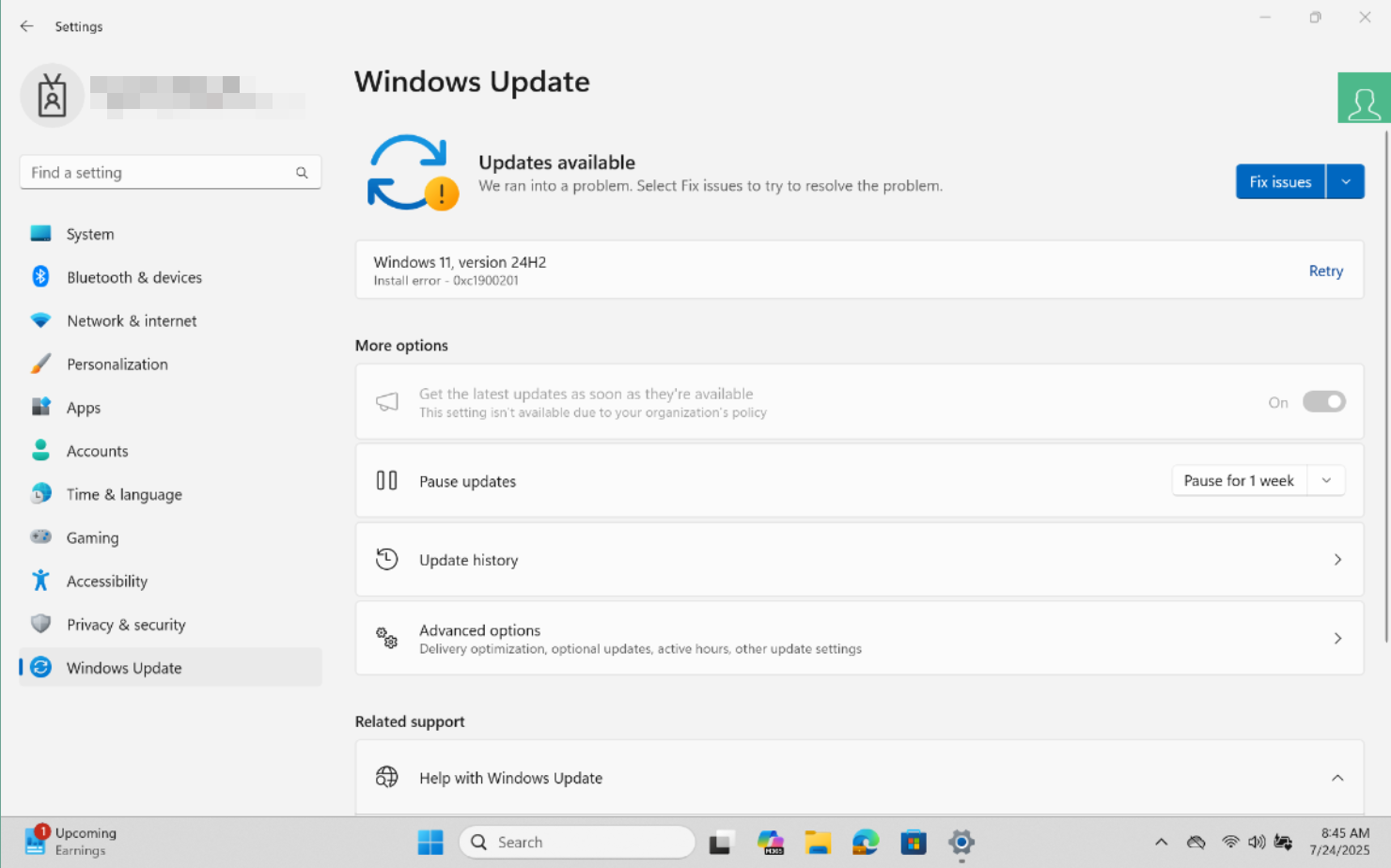Click the Fix issues button
1391x868 pixels.
(1280, 182)
